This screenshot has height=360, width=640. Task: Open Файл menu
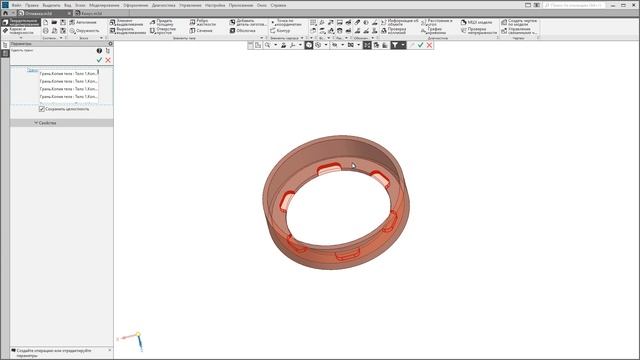pyautogui.click(x=16, y=5)
